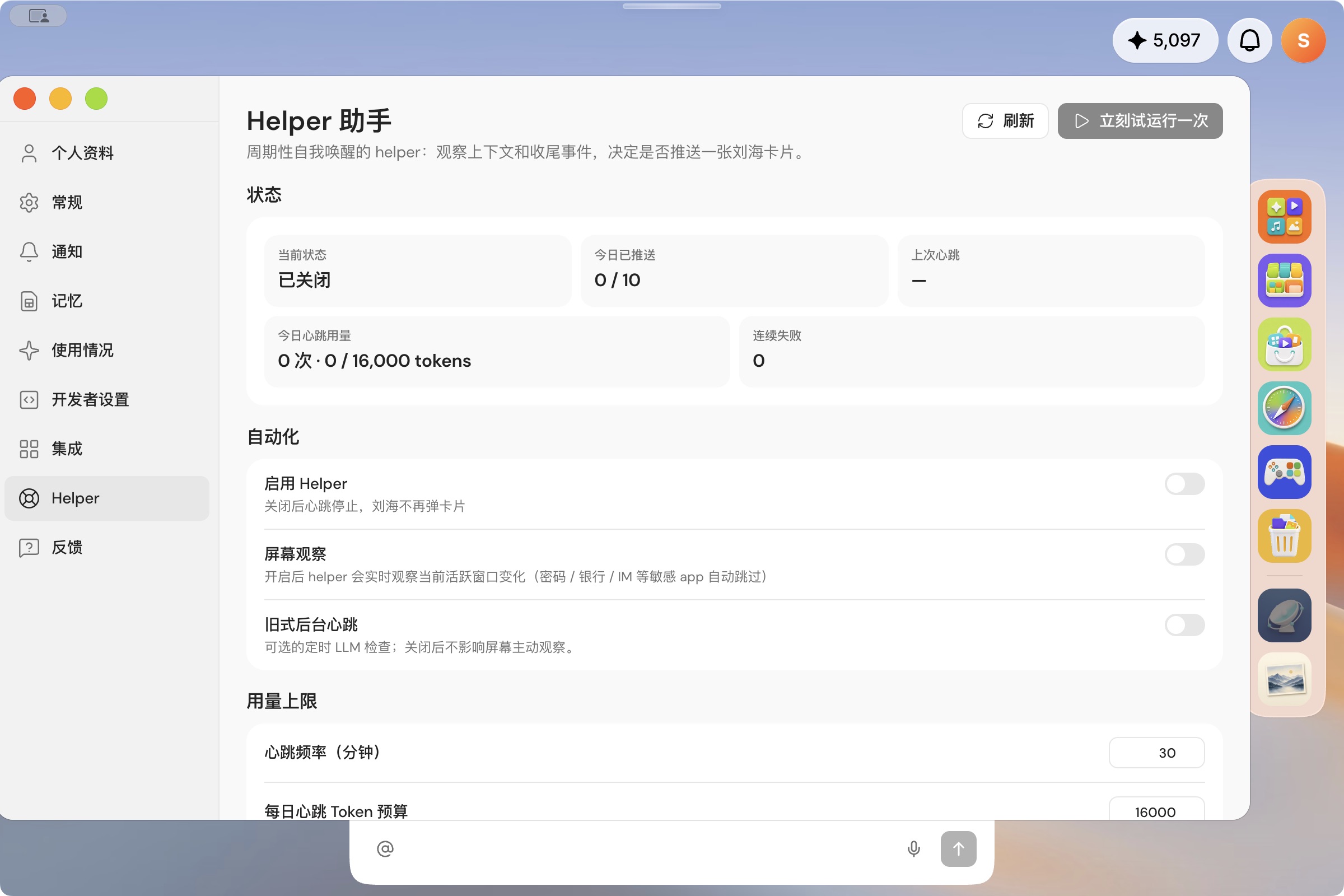The height and width of the screenshot is (896, 1344).
Task: Toggle 旧式后台心跳 switch
Action: pos(1184,625)
